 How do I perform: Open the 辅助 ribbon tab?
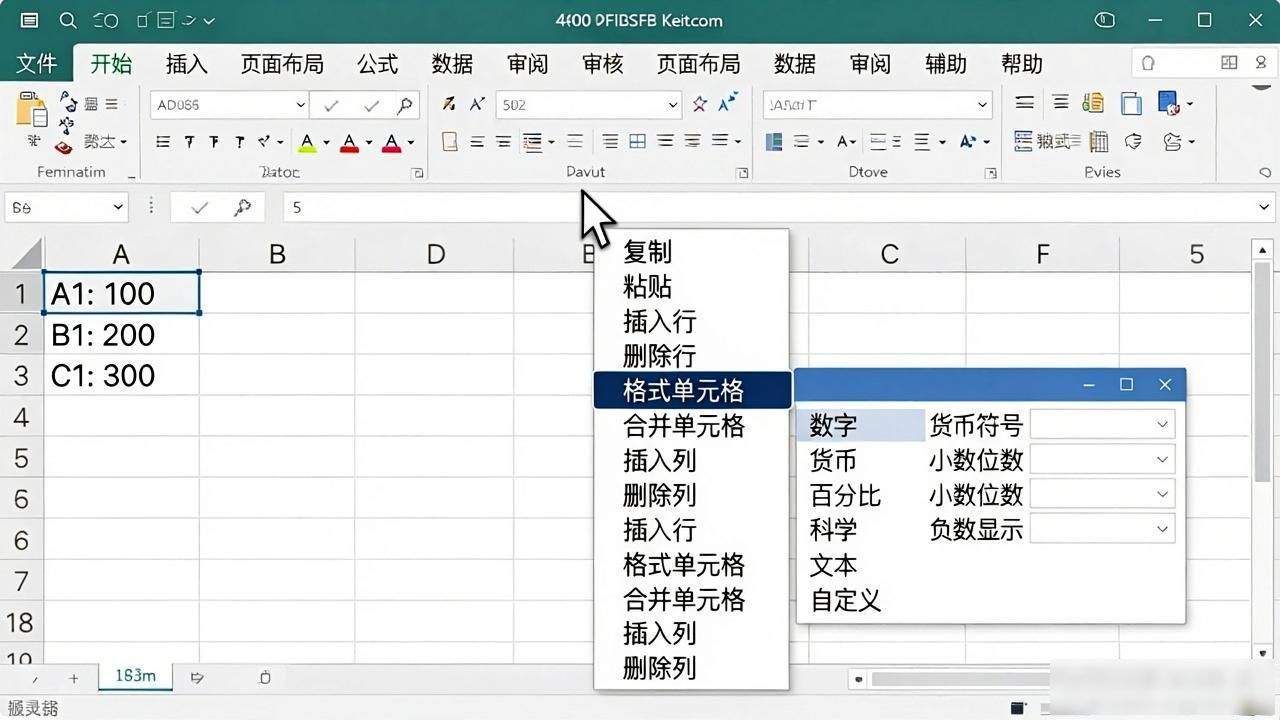pyautogui.click(x=946, y=64)
